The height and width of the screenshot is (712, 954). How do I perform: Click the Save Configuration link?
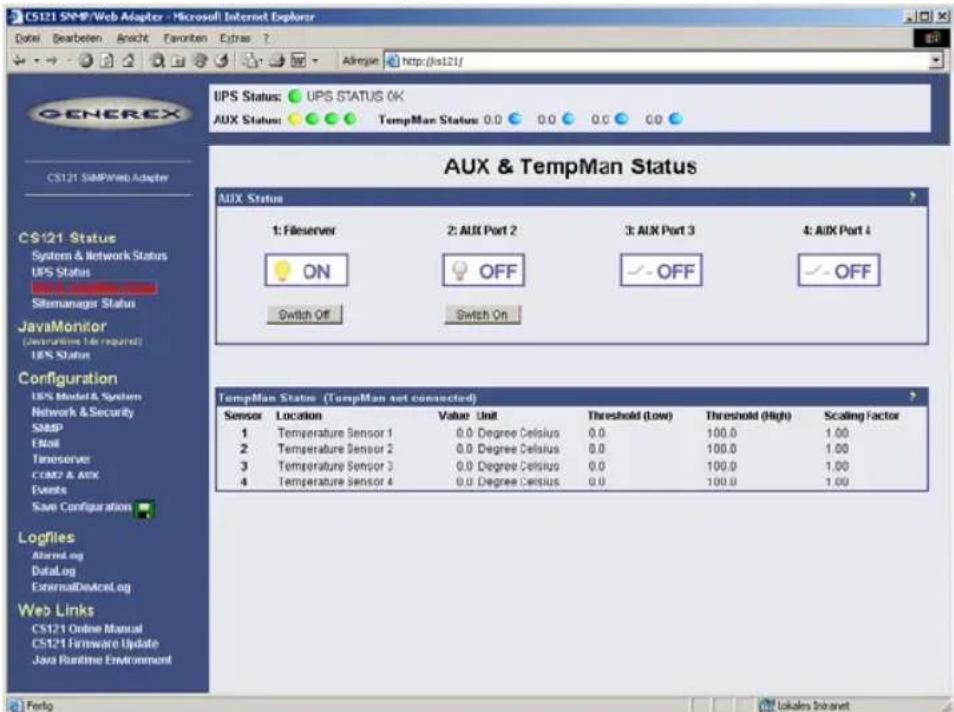tap(82, 507)
